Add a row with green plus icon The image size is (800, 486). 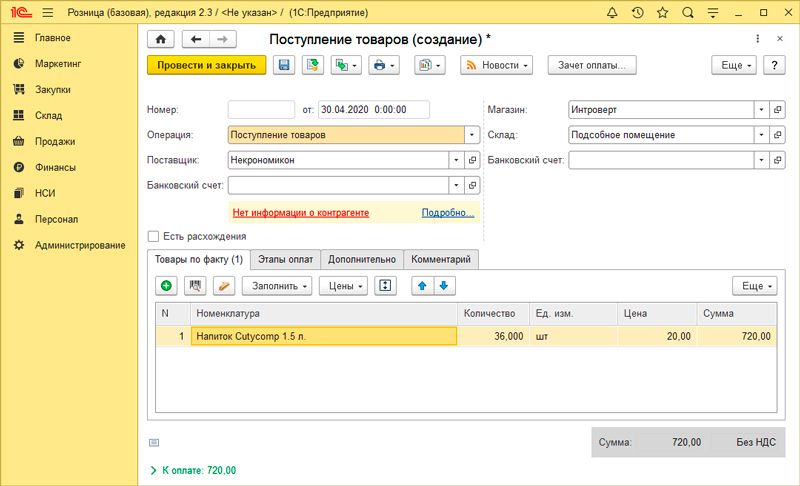pos(166,286)
